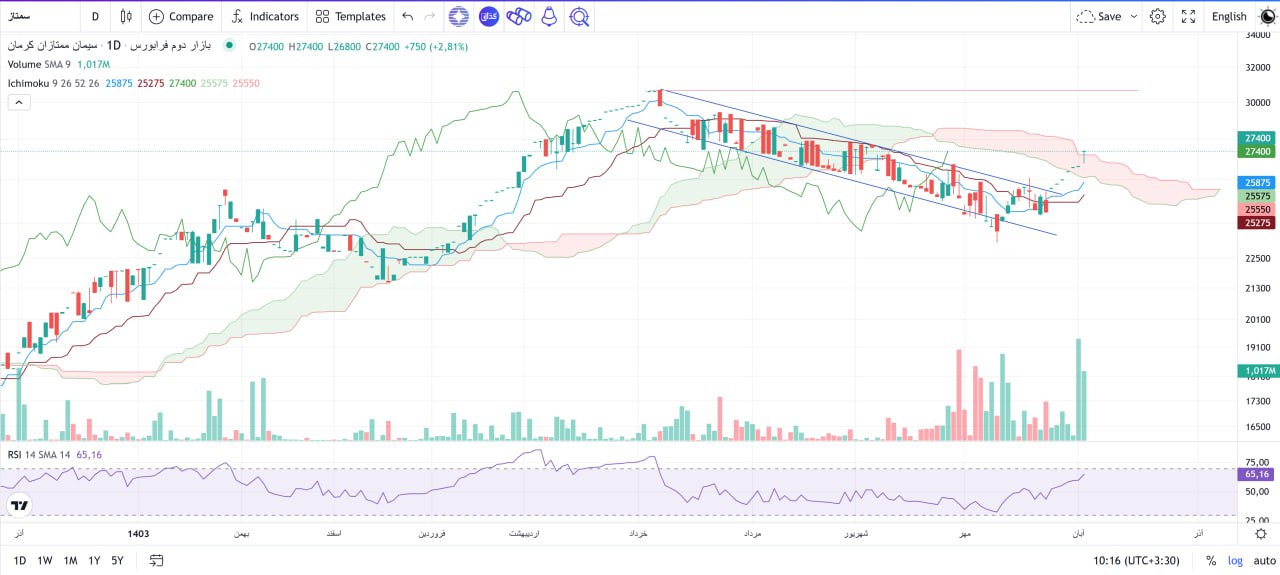The image size is (1280, 575).
Task: Click the bell alert icon
Action: [548, 16]
